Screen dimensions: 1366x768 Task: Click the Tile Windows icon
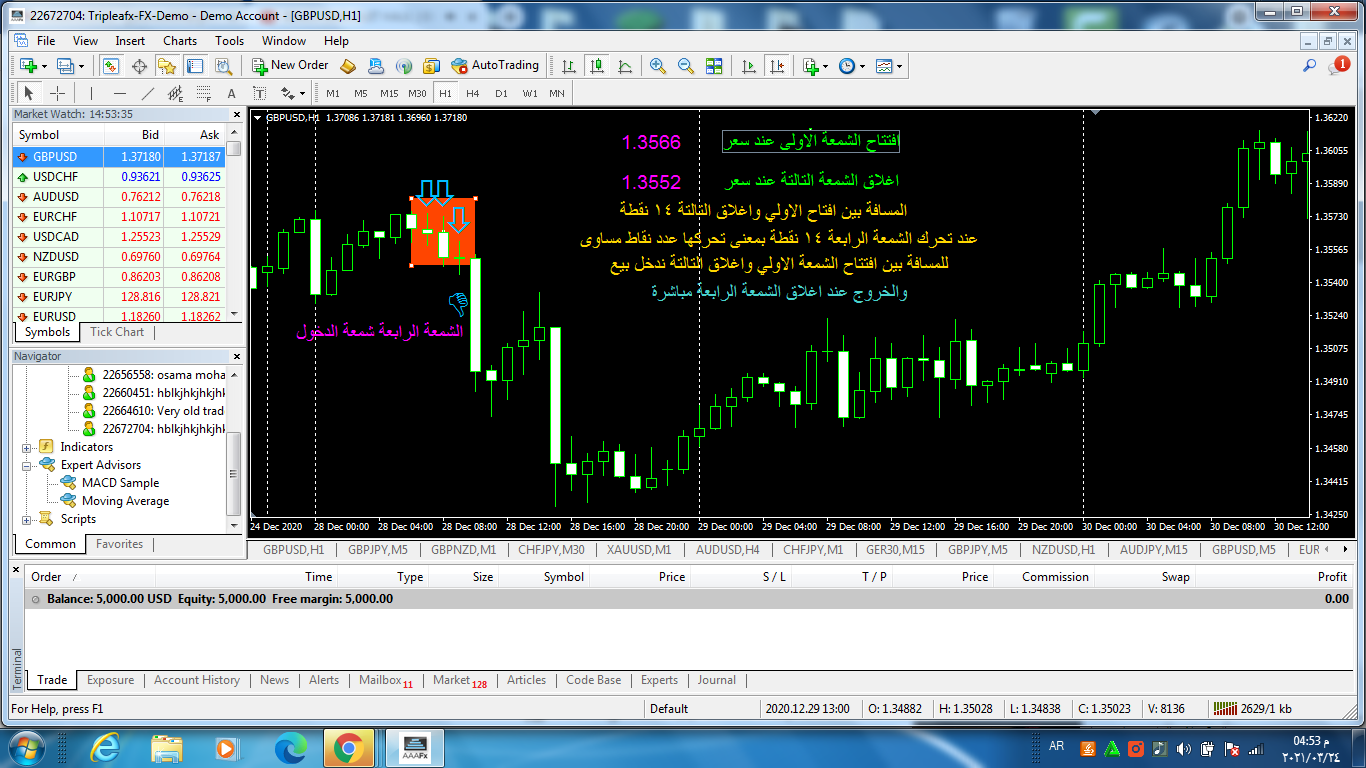pos(714,66)
